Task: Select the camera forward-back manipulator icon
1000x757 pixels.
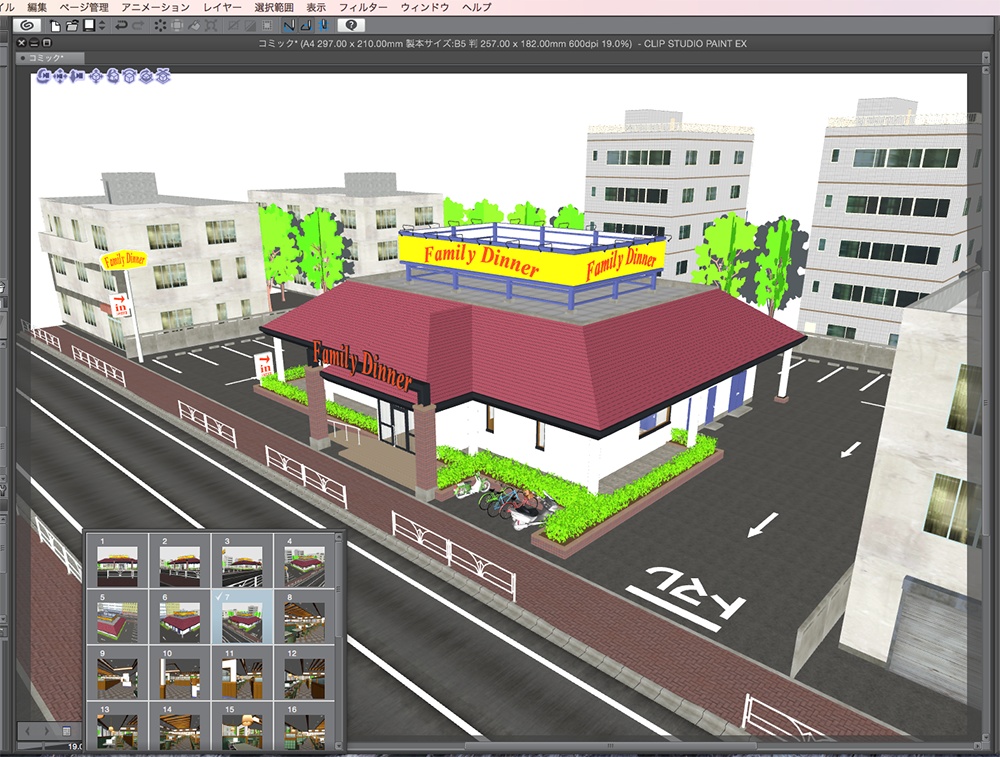Action: [x=77, y=77]
